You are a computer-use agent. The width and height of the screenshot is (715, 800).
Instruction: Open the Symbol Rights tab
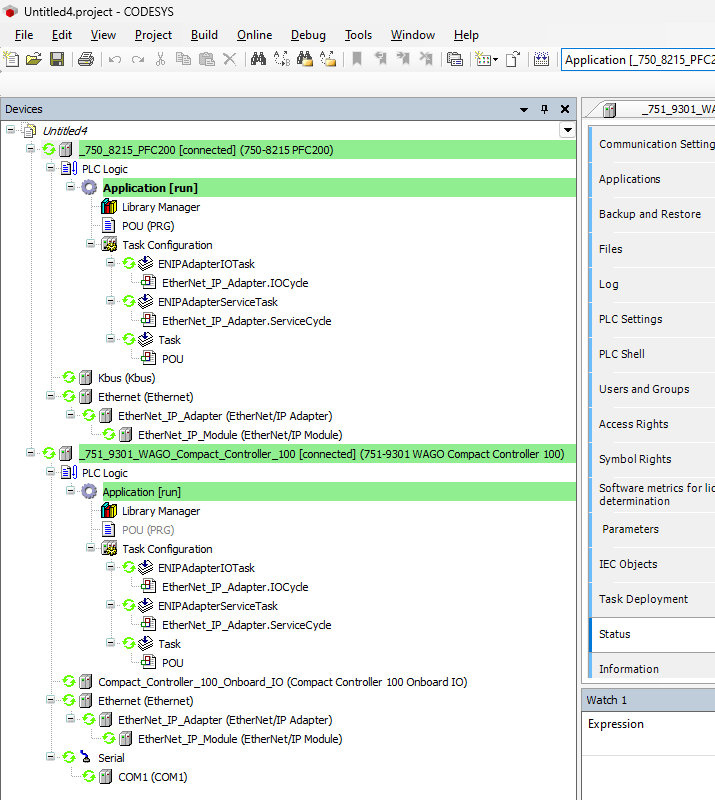pyautogui.click(x=653, y=459)
